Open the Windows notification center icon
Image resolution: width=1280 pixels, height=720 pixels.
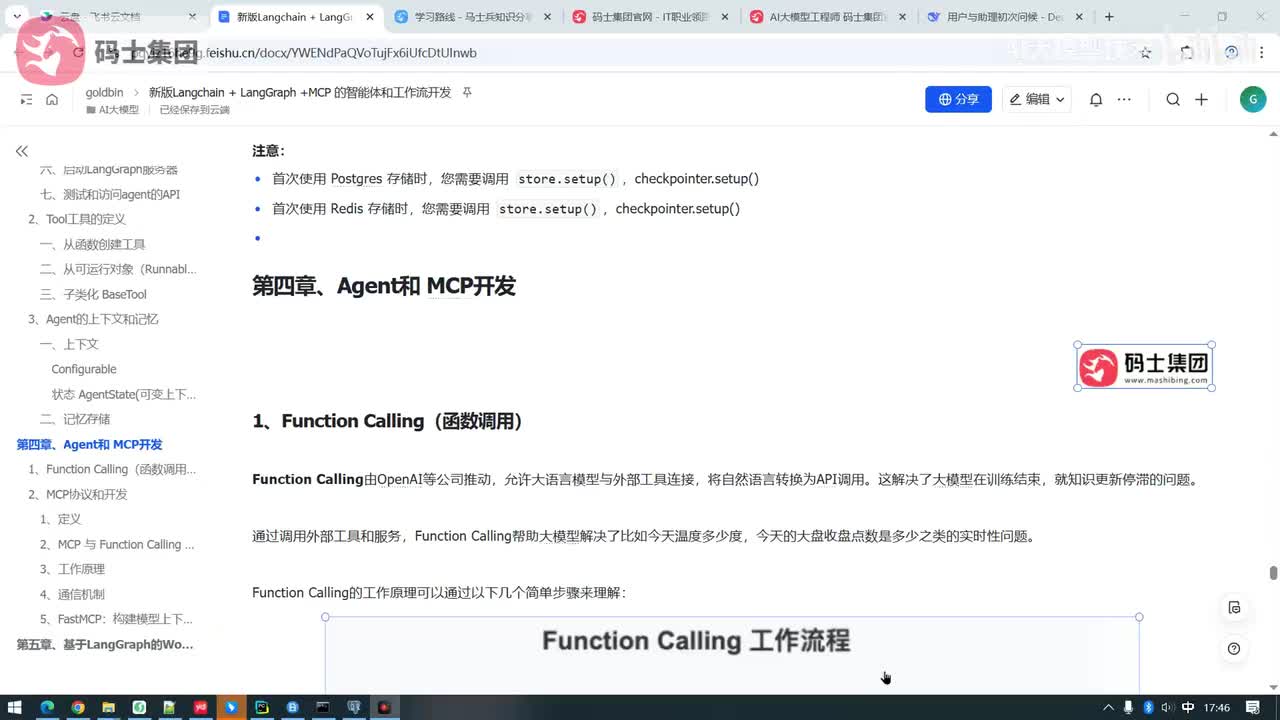pos(1254,707)
